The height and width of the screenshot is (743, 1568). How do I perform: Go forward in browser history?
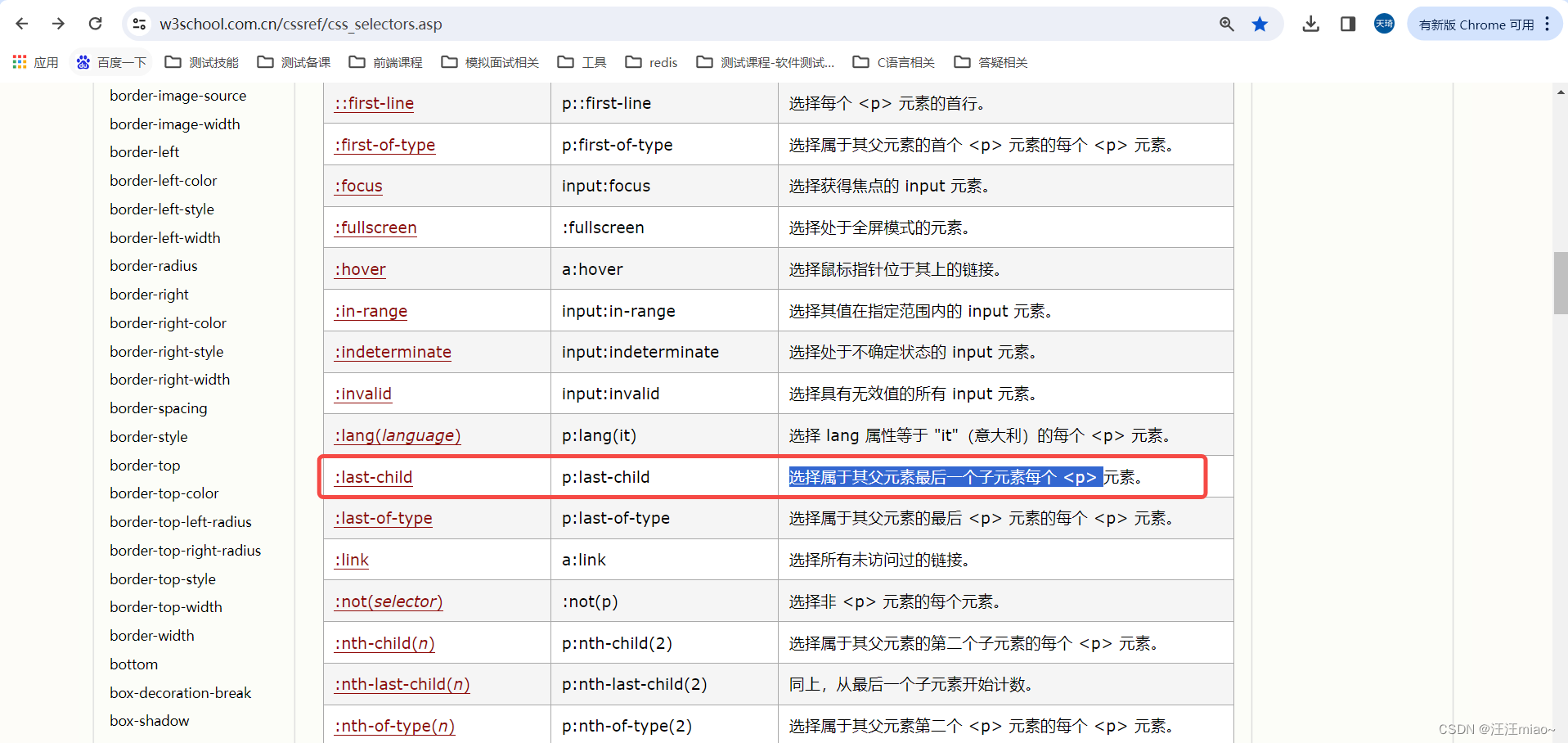58,24
